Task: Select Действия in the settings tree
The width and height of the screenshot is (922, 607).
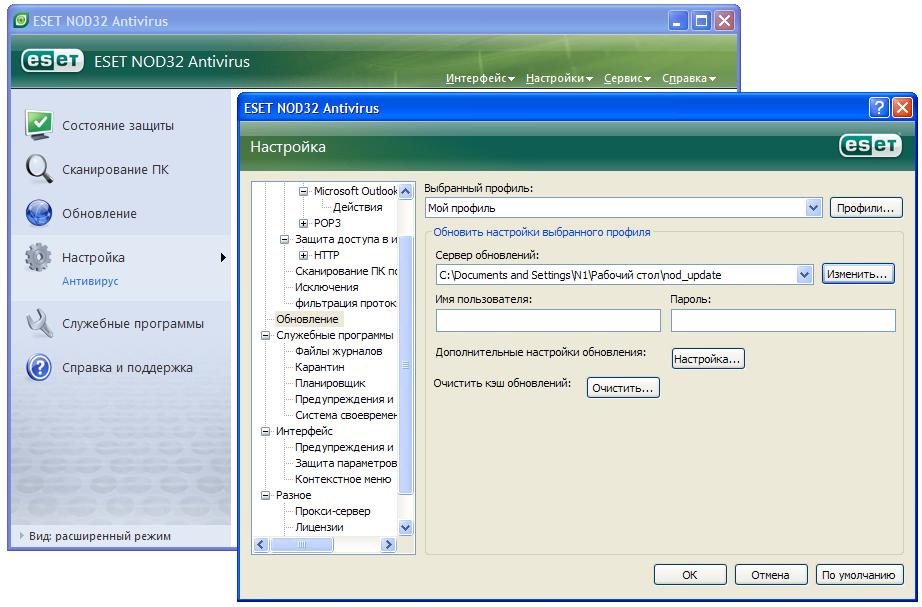Action: (x=358, y=207)
